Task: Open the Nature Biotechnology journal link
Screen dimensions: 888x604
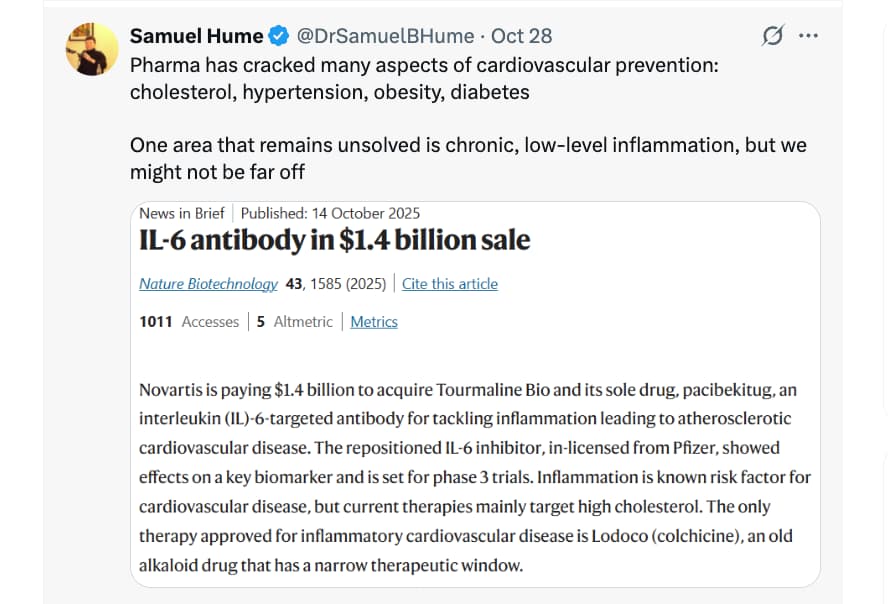Action: [208, 284]
